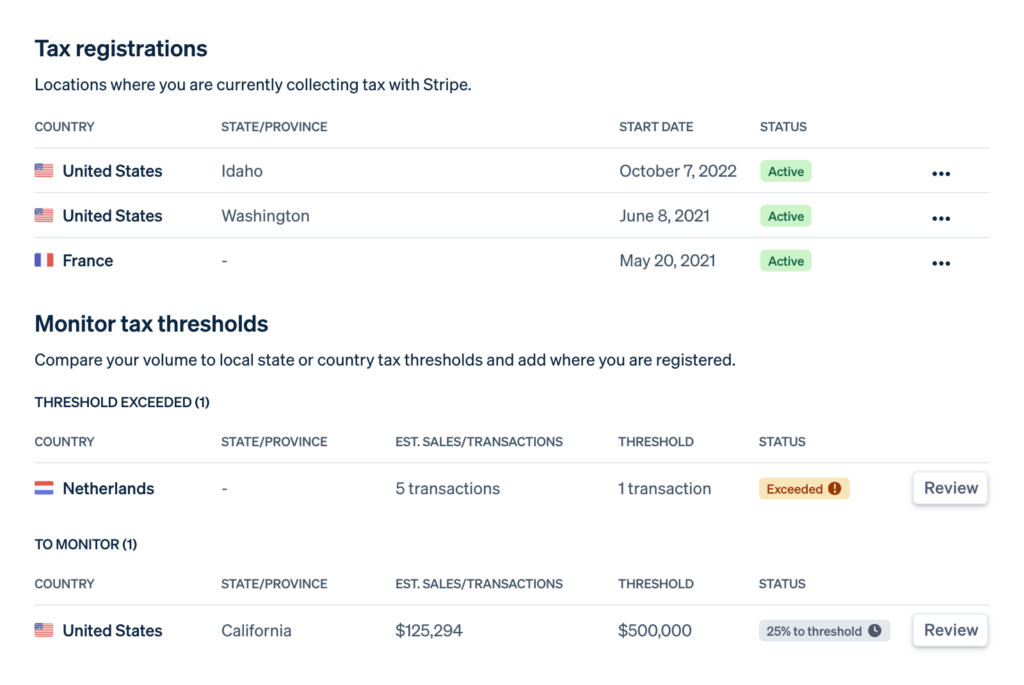Image resolution: width=1024 pixels, height=685 pixels.
Task: Review the California monitored threshold
Action: click(949, 630)
